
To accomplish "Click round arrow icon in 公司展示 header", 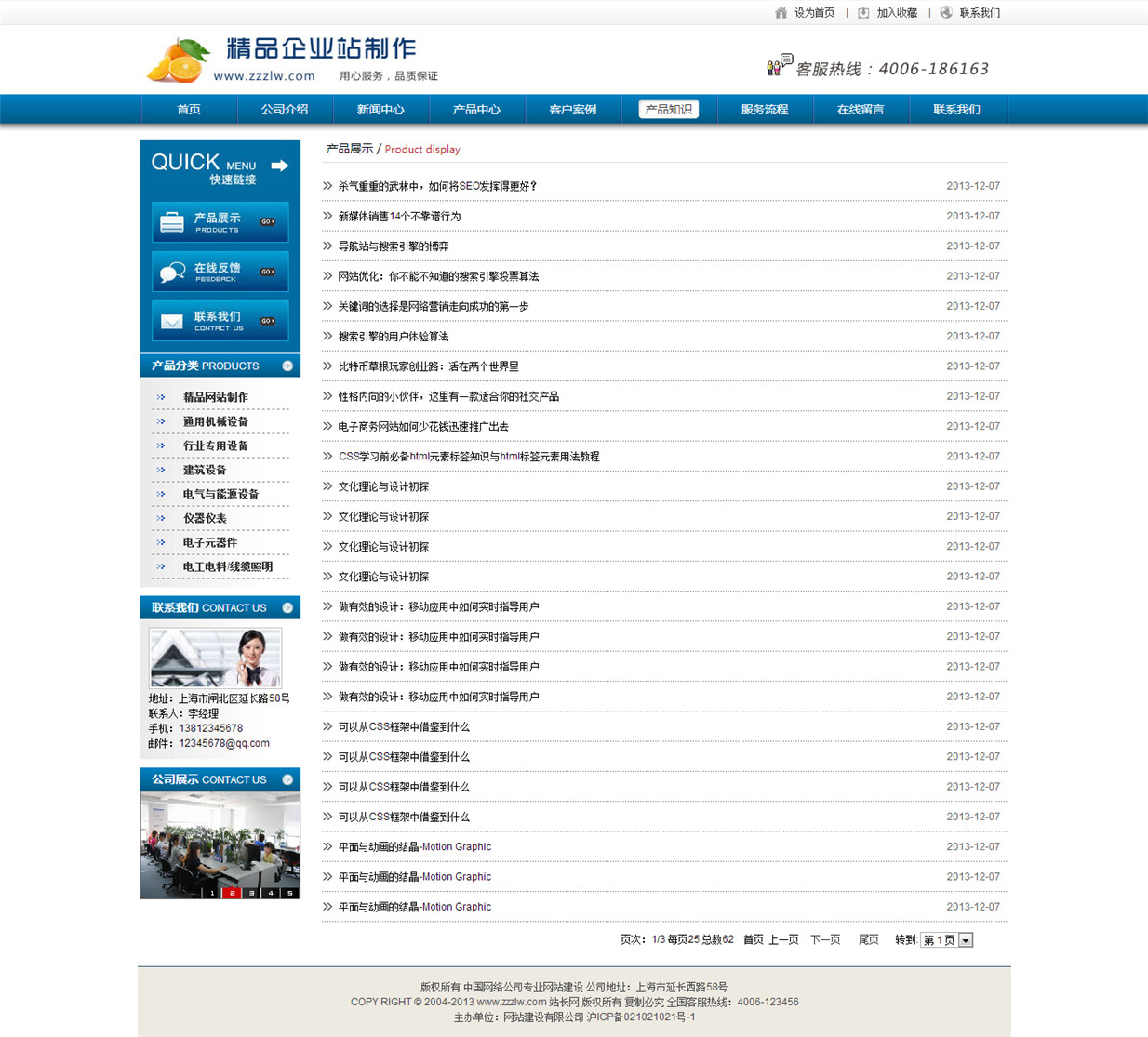I will pyautogui.click(x=287, y=780).
